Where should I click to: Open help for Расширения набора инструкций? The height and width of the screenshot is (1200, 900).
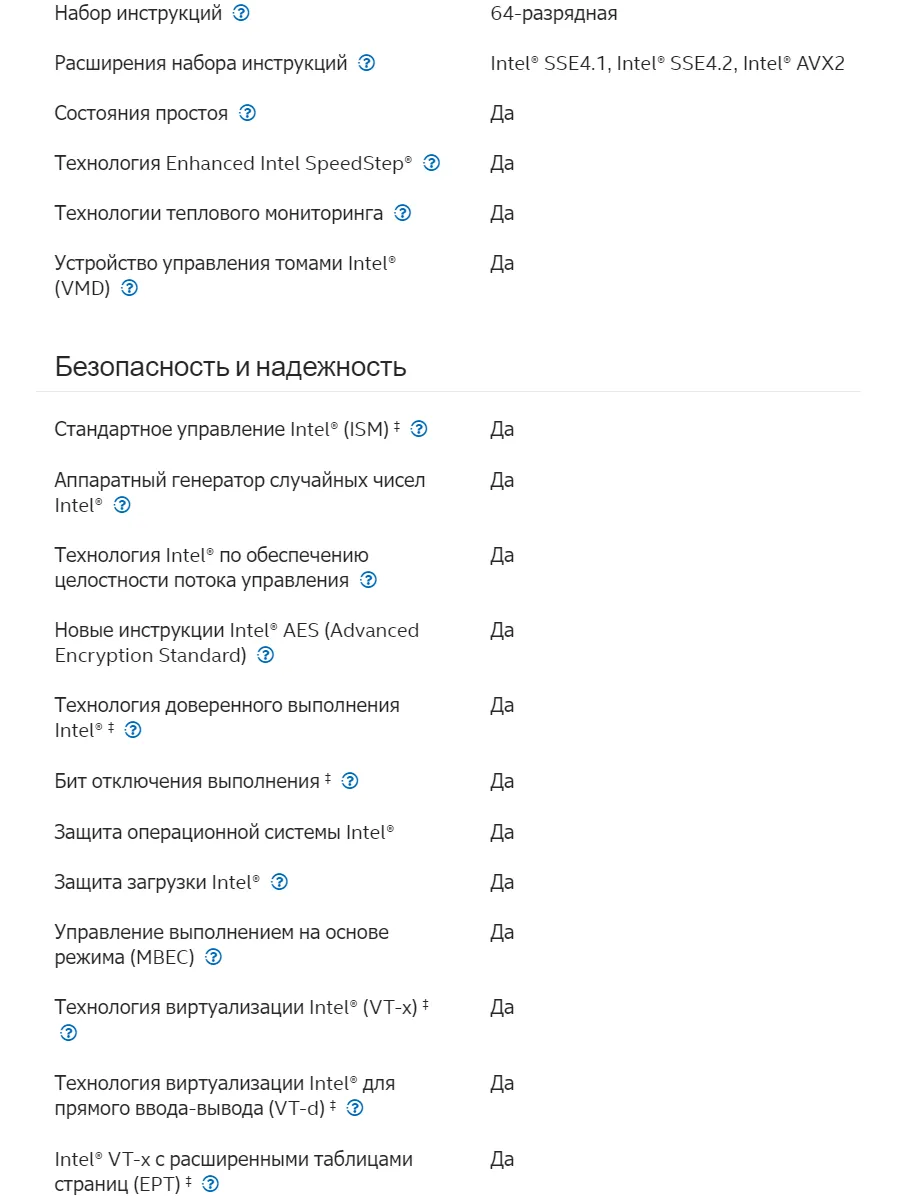click(367, 64)
